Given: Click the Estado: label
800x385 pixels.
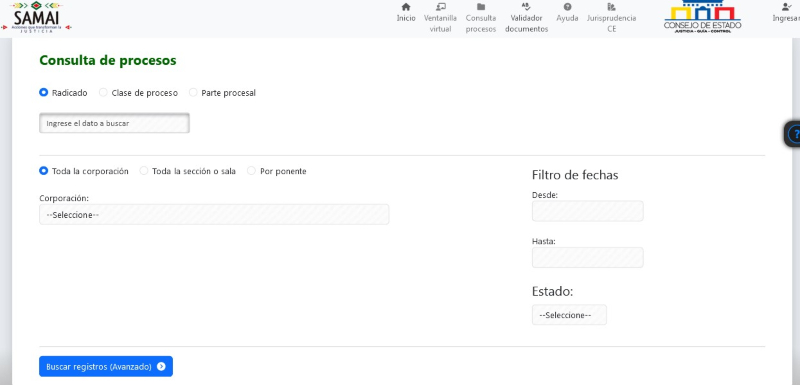Looking at the screenshot, I should 553,291.
